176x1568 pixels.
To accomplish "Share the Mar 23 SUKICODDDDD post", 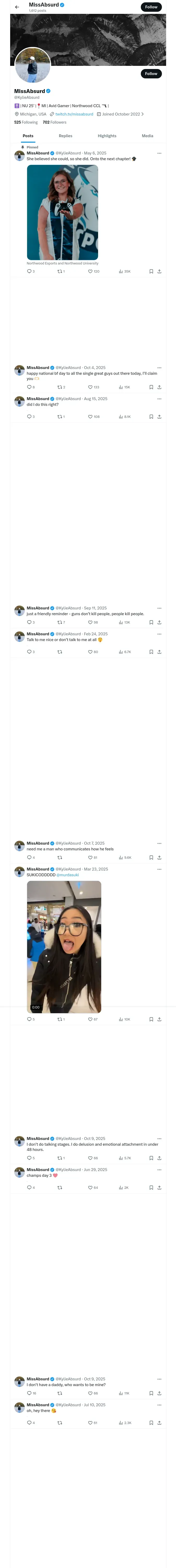I will coord(159,1019).
